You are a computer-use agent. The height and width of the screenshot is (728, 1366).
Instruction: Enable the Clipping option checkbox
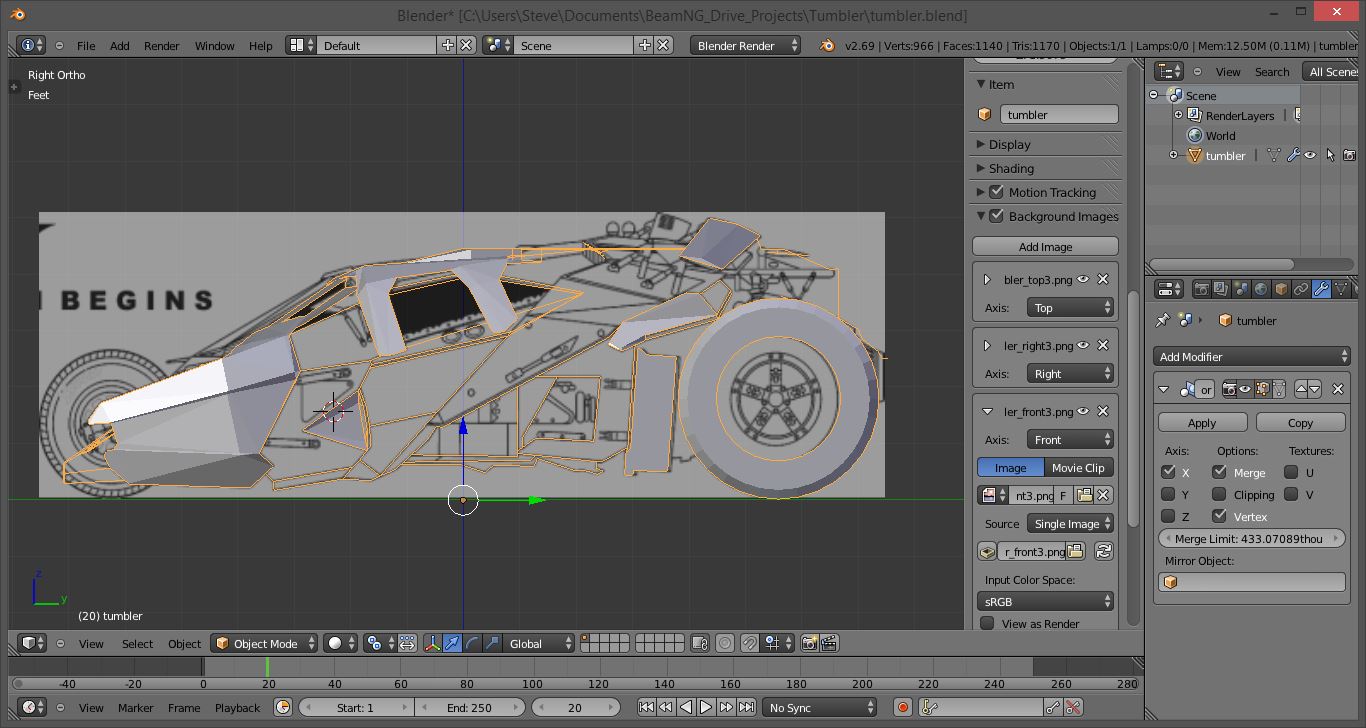point(1219,494)
